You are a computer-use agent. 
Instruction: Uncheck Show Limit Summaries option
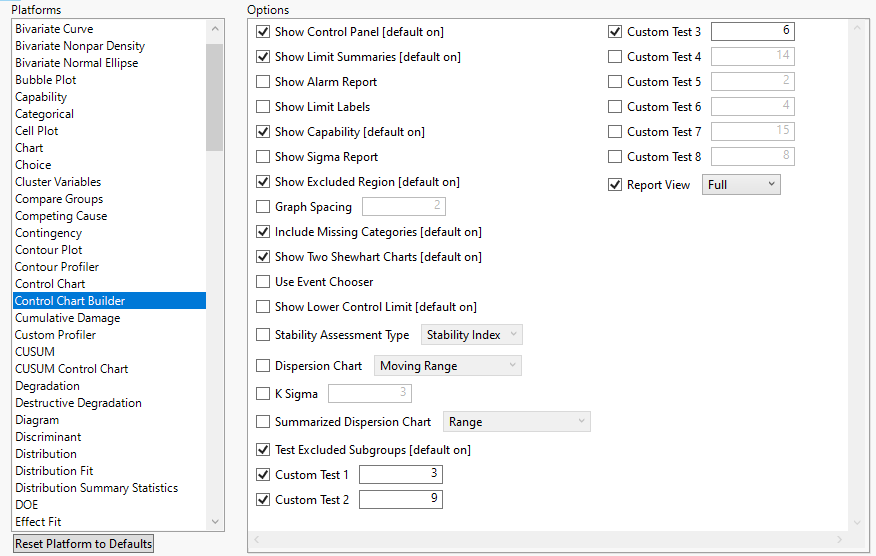[263, 56]
